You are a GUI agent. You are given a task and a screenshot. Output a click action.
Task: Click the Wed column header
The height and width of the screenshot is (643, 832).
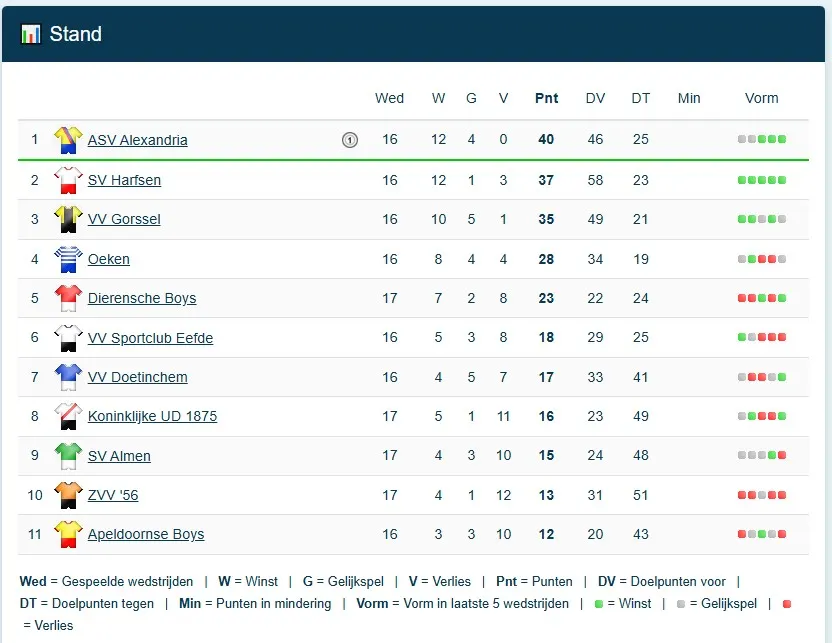(x=389, y=98)
